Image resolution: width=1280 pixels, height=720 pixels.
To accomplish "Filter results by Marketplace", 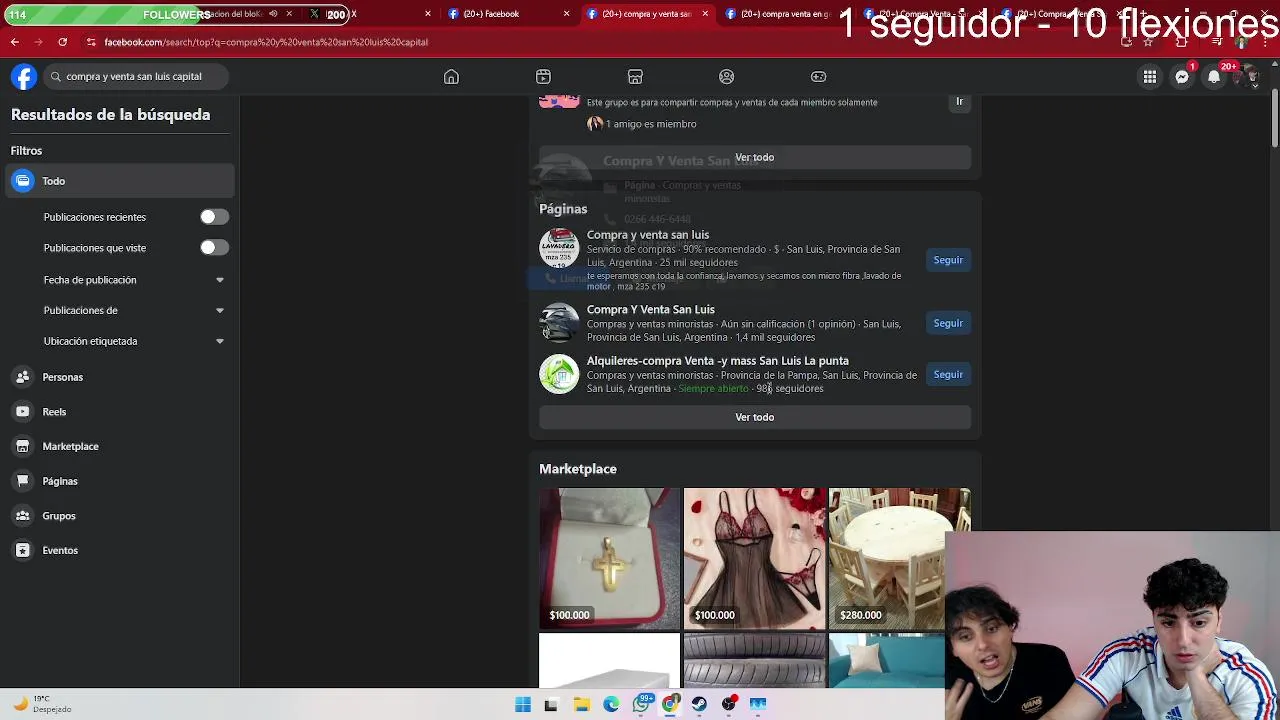I will 120,446.
